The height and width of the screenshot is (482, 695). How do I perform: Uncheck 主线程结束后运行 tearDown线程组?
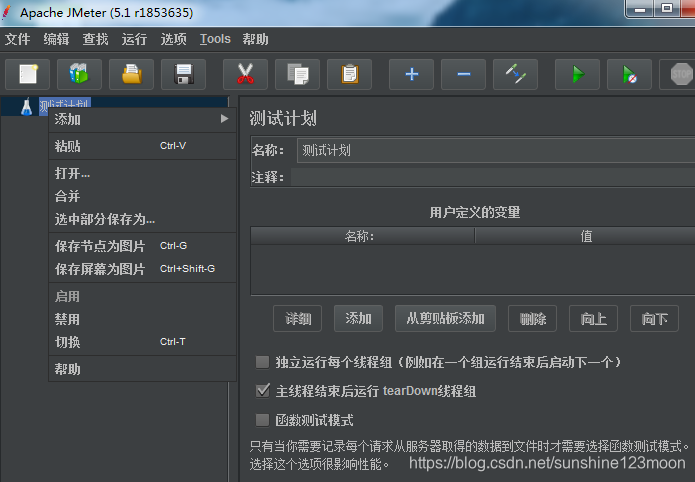[x=262, y=391]
